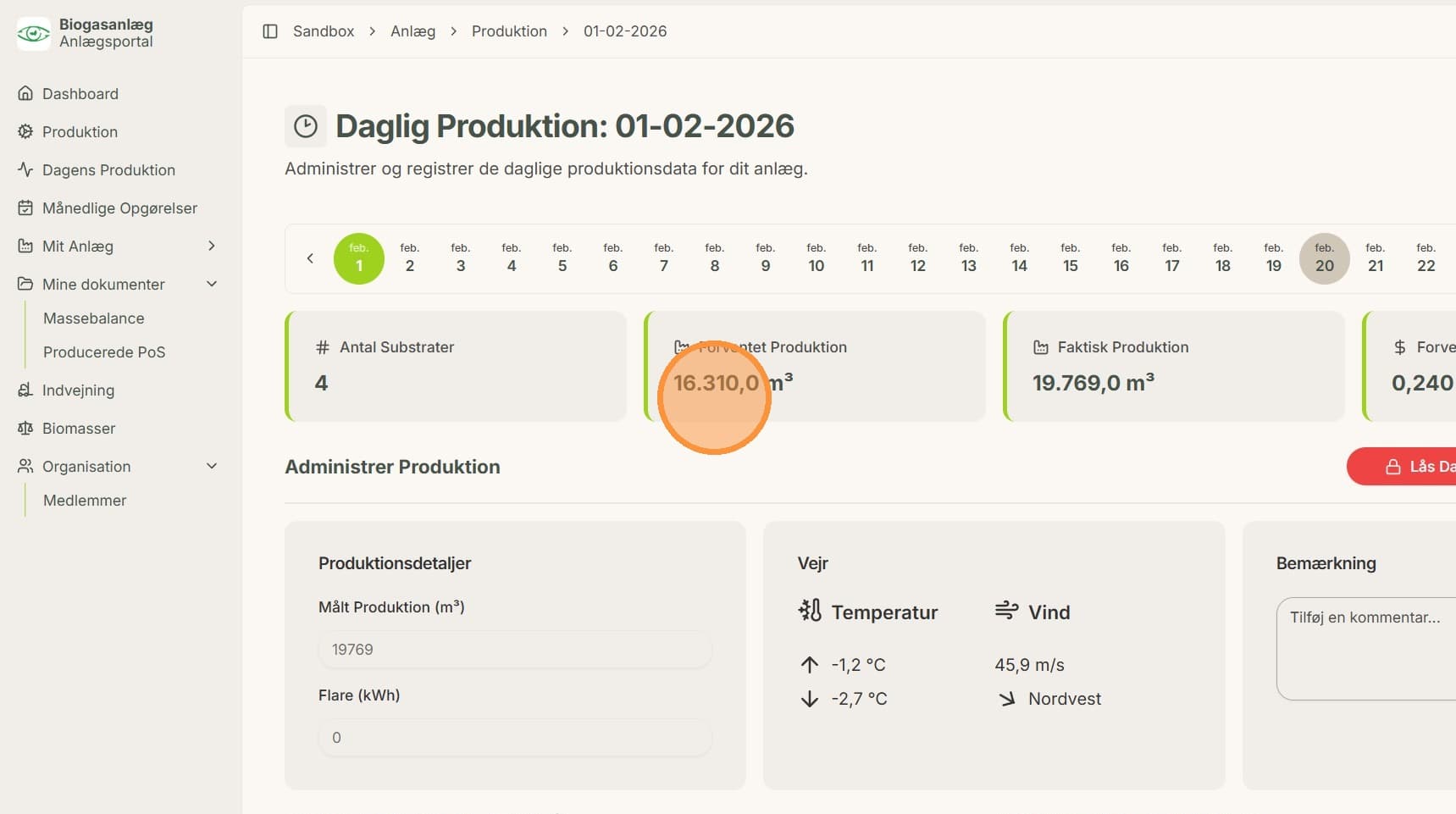Open Massebalance under Mine dokumenter
The image size is (1456, 814).
coord(94,318)
